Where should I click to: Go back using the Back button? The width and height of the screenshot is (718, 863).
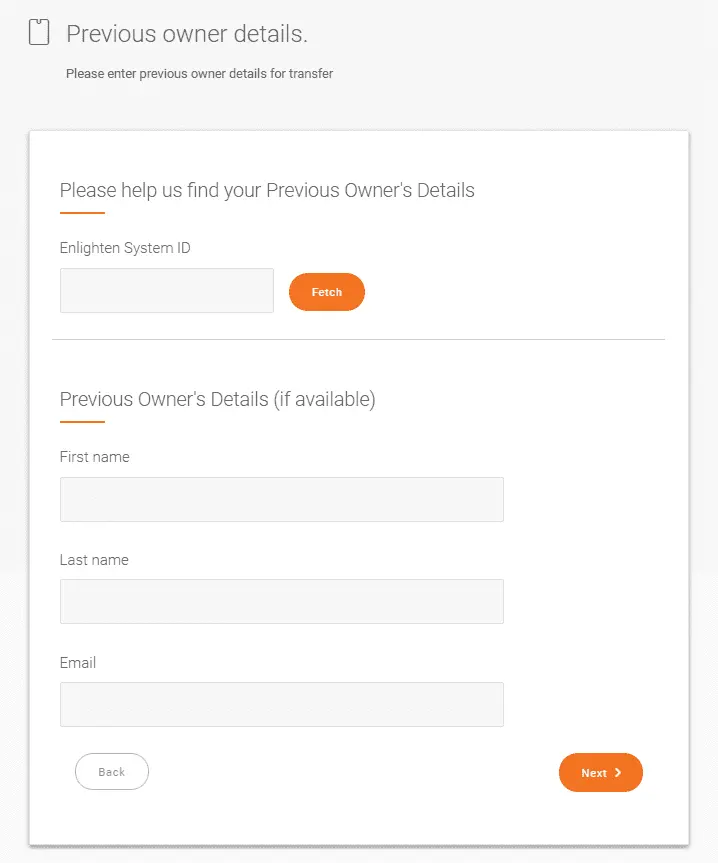(x=112, y=772)
